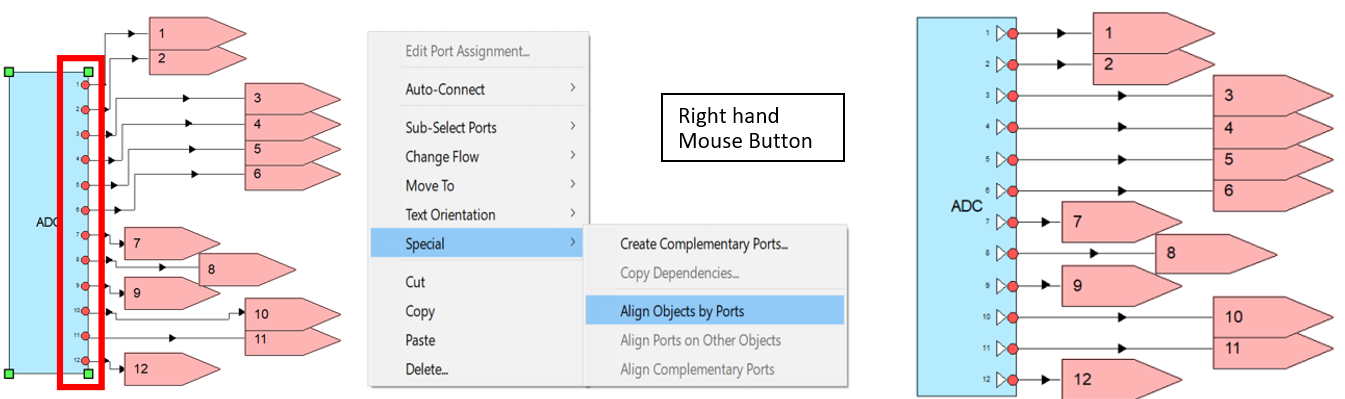Select off-page connector 7 in right diagram
The height and width of the screenshot is (399, 1345).
coord(1121,222)
